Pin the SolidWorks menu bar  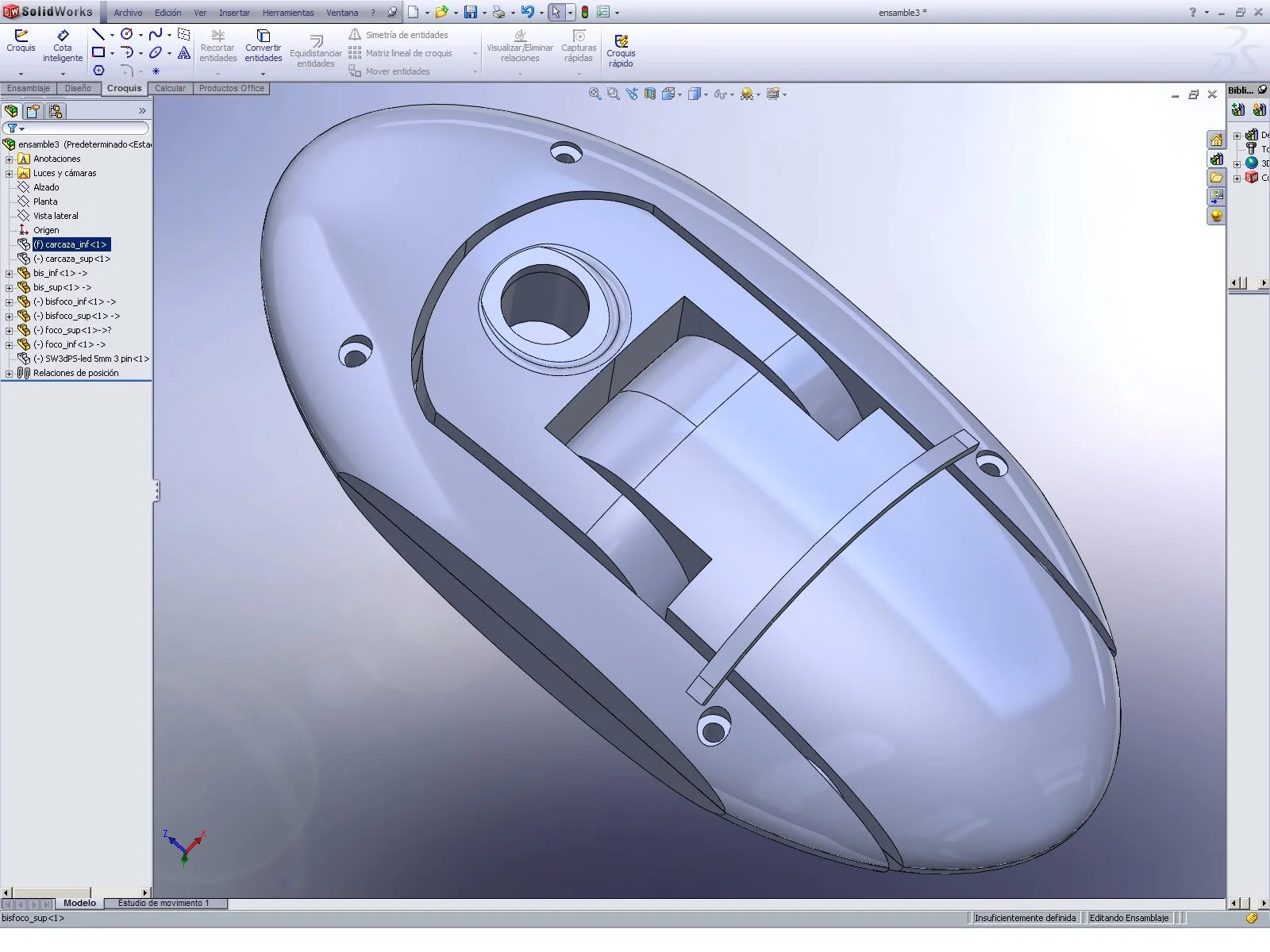point(391,12)
